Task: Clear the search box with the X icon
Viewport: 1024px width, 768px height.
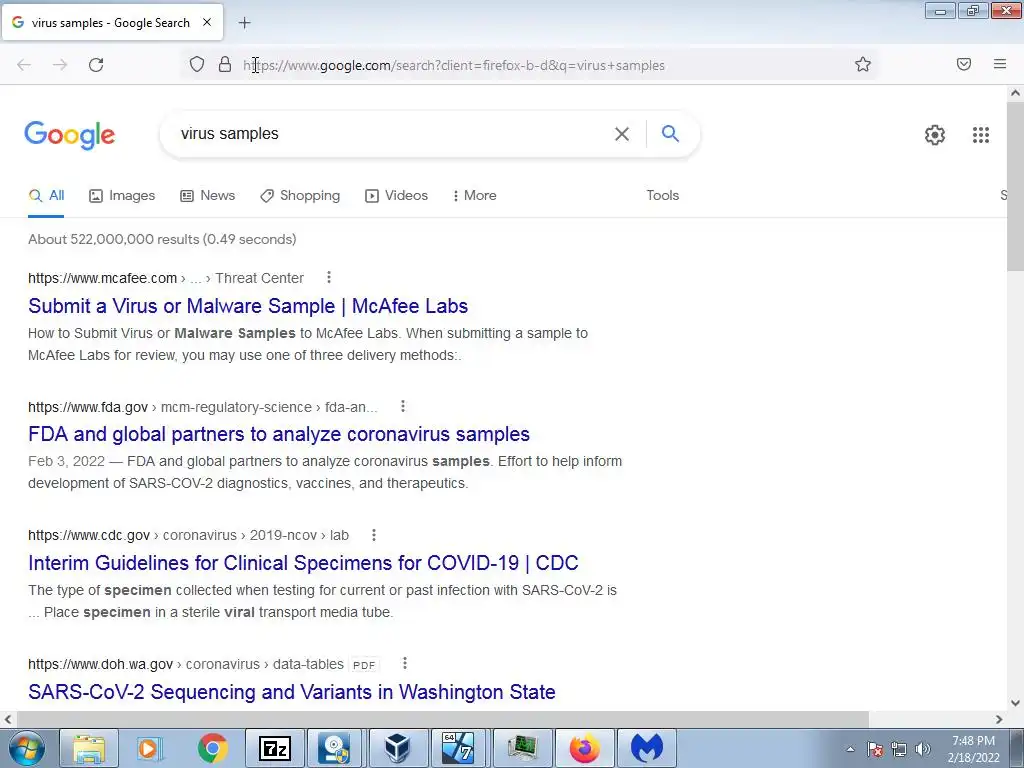Action: pos(622,134)
